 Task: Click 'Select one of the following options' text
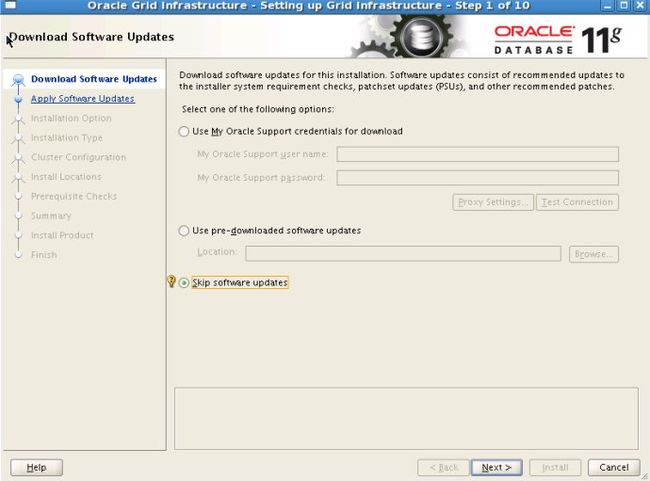(x=258, y=109)
